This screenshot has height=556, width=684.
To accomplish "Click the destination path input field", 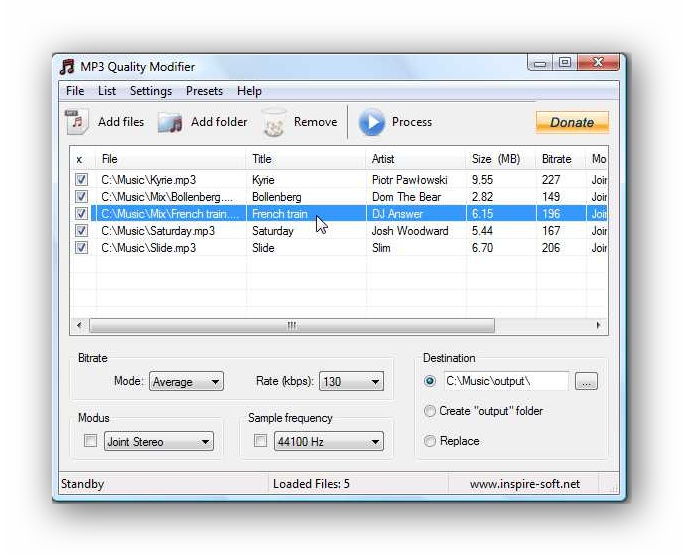I will (x=506, y=381).
